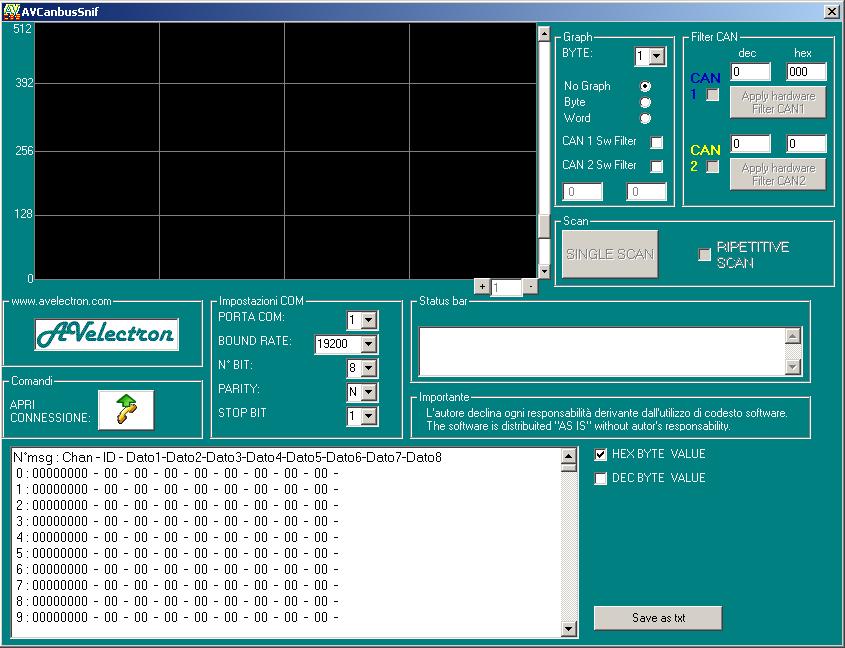The width and height of the screenshot is (845, 648).
Task: Click the first software filter value field
Action: 583,191
